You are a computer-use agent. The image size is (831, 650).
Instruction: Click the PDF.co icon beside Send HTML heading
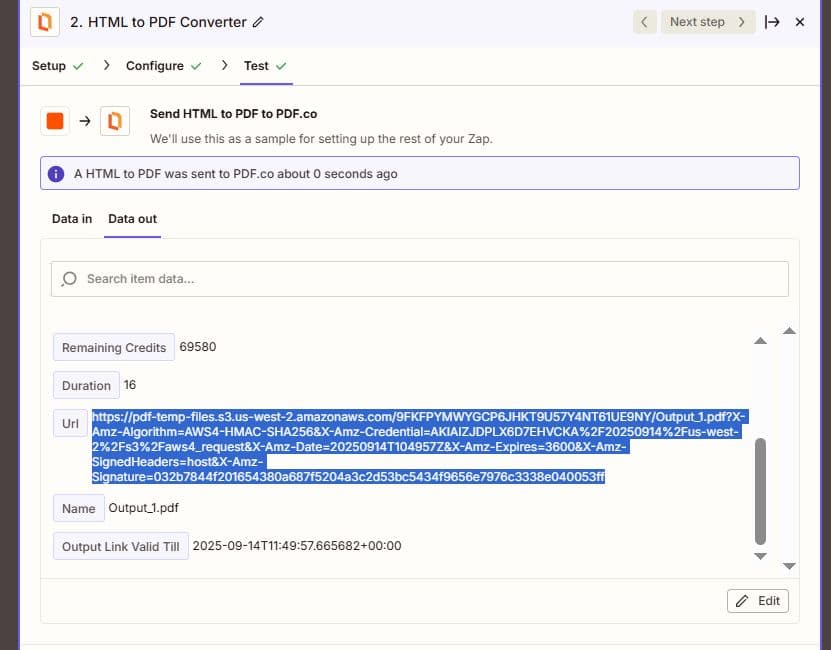[x=114, y=121]
